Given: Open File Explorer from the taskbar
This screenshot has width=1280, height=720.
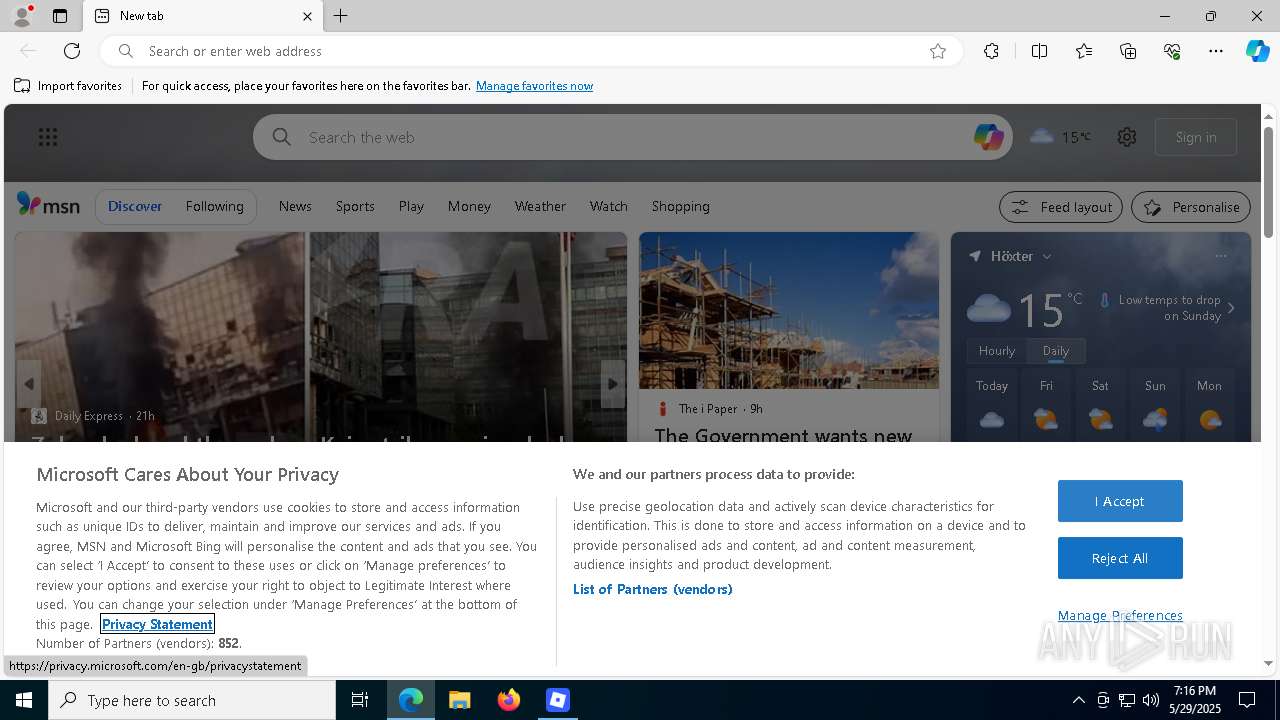Looking at the screenshot, I should pos(459,700).
